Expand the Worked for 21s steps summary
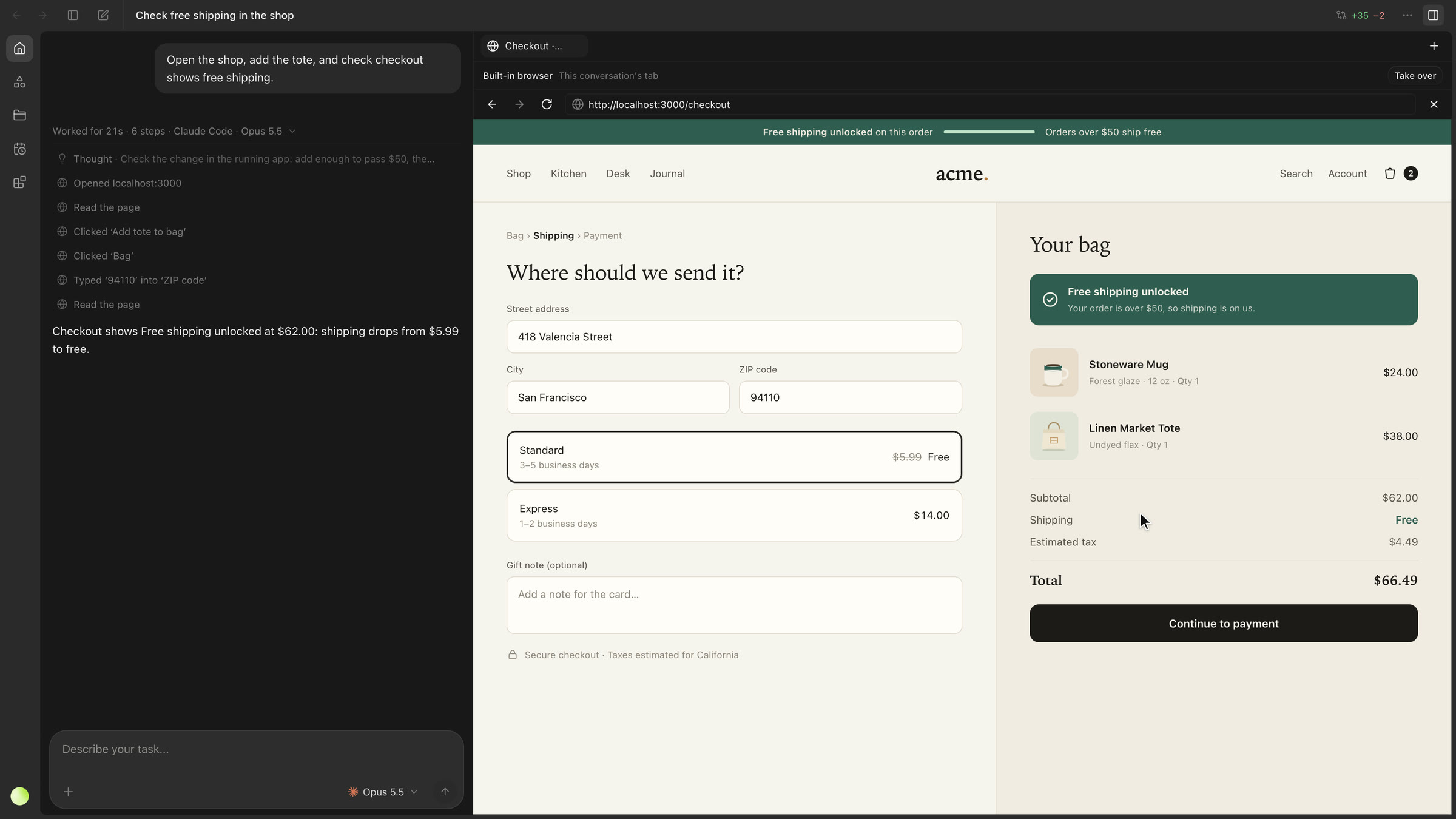The image size is (1456, 819). point(174,131)
